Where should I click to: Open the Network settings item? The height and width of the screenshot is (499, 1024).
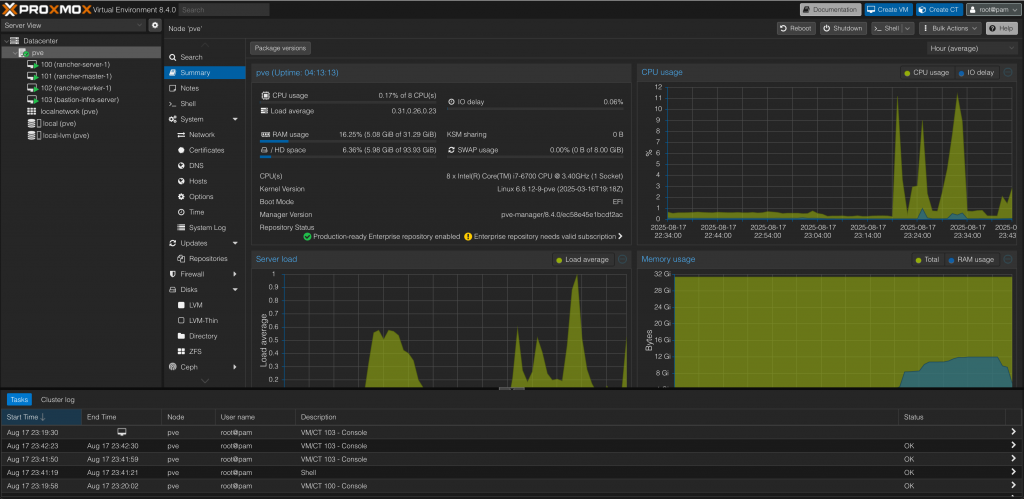204,135
